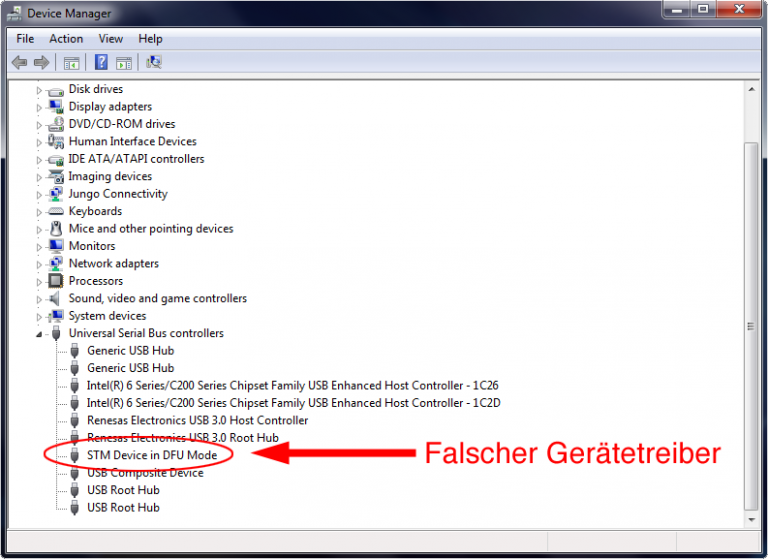768x559 pixels.
Task: Minimize the Device Manager window
Action: (x=677, y=9)
